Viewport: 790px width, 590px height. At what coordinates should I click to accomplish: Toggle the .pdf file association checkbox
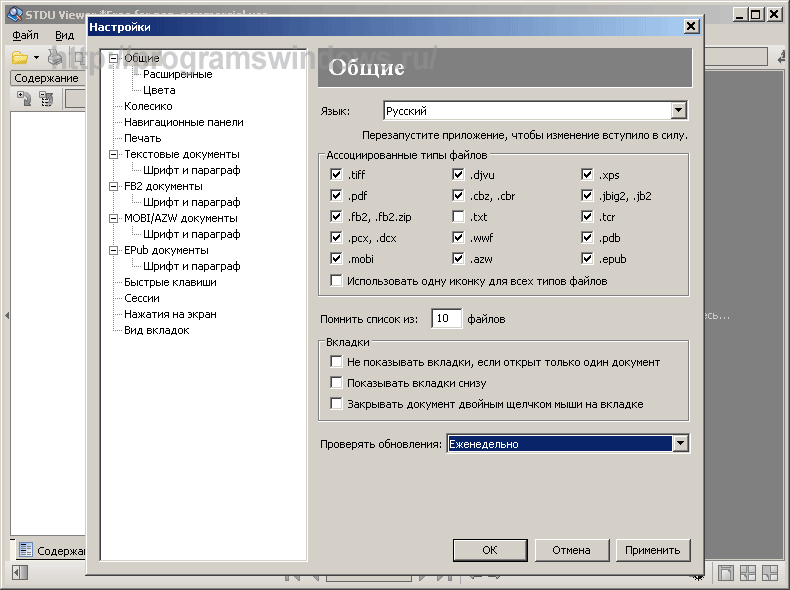click(336, 195)
